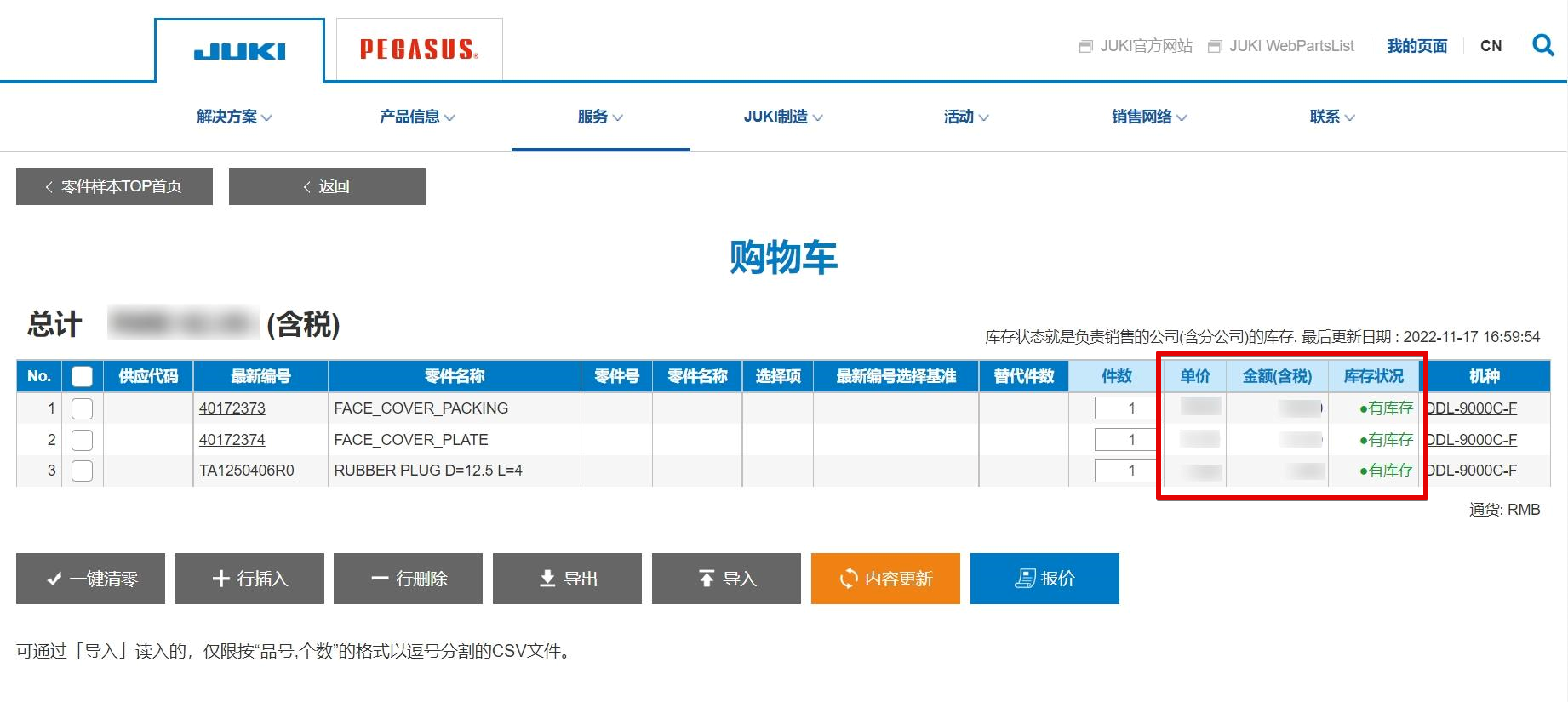
Task: Expand the 产品信息 dropdown menu
Action: coord(417,117)
